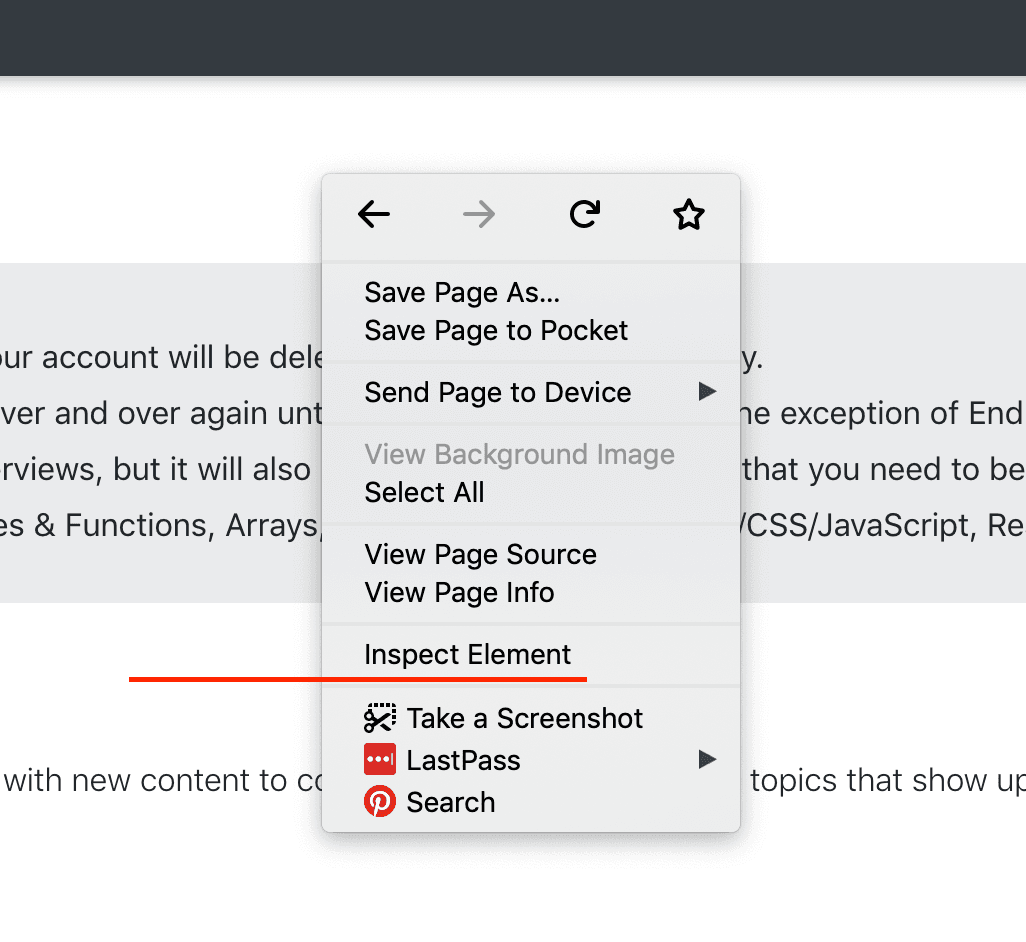Launch Inspect Element from the menu

click(x=467, y=655)
